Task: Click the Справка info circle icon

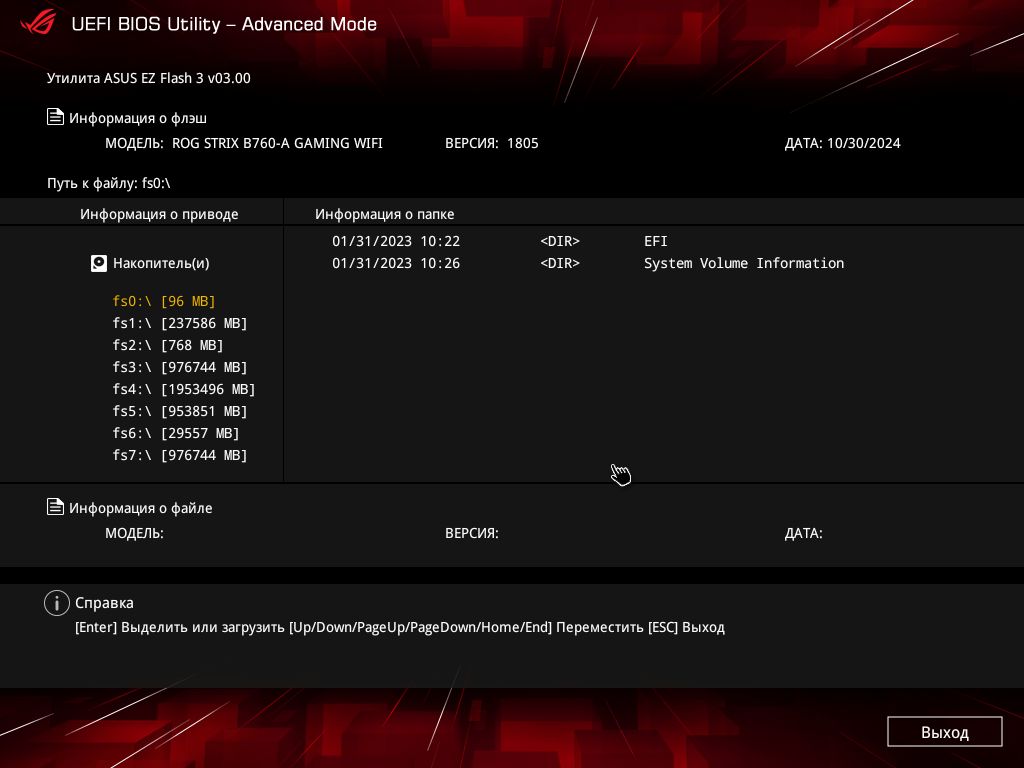Action: click(57, 603)
